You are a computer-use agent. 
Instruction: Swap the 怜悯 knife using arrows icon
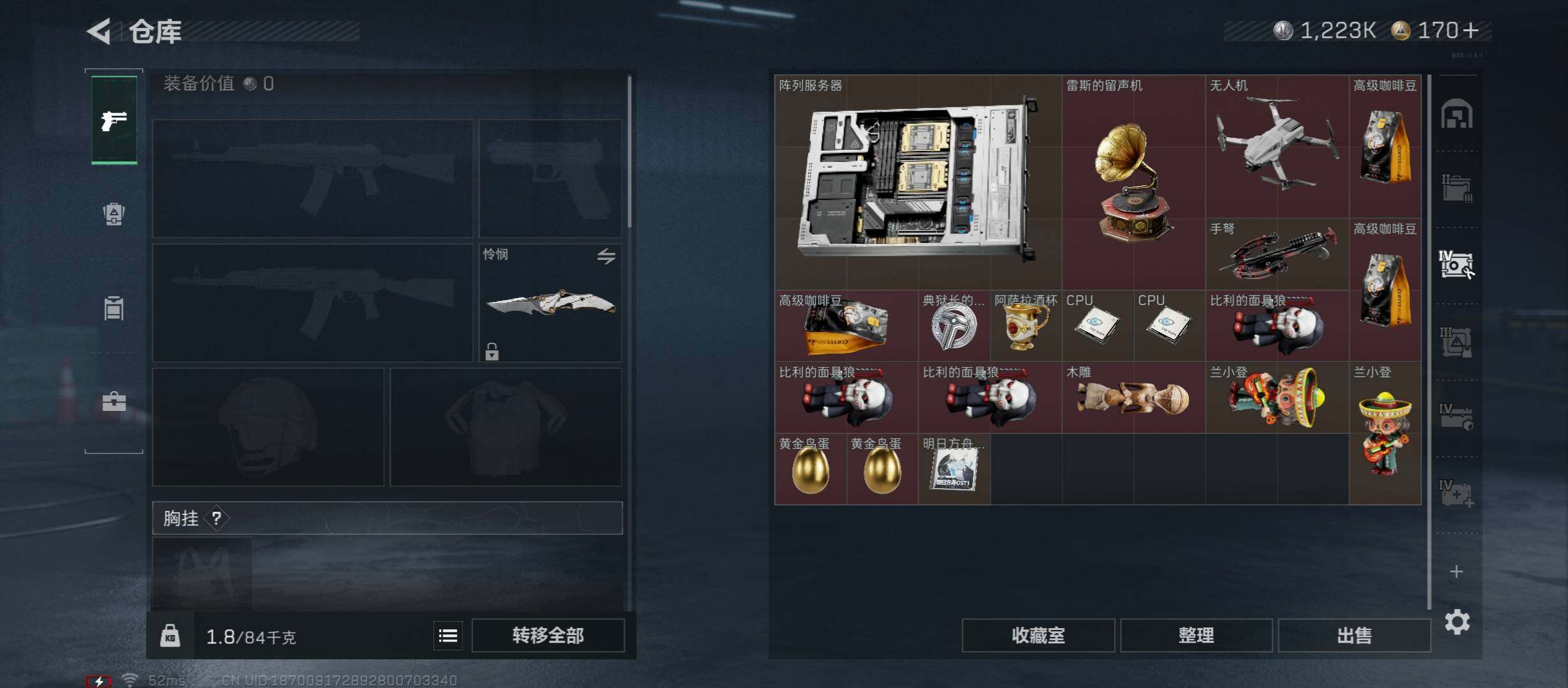pos(606,257)
